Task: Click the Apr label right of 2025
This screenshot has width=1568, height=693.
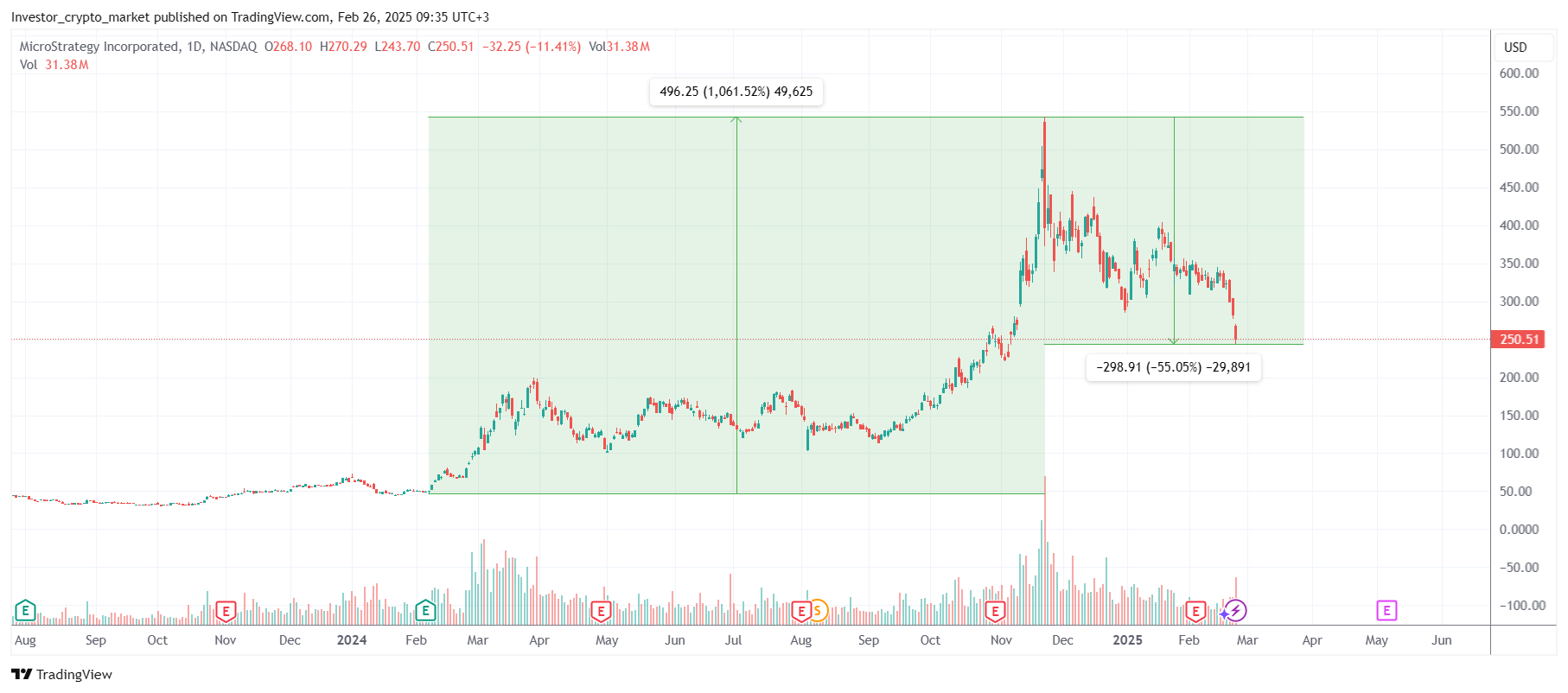Action: [x=1312, y=640]
